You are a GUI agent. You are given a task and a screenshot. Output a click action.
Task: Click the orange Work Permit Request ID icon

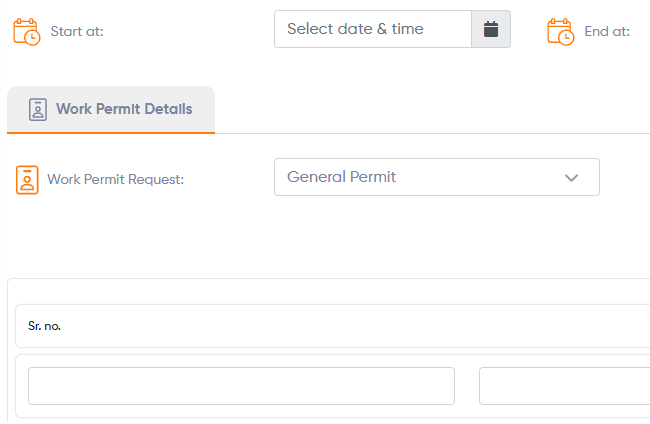(x=27, y=180)
